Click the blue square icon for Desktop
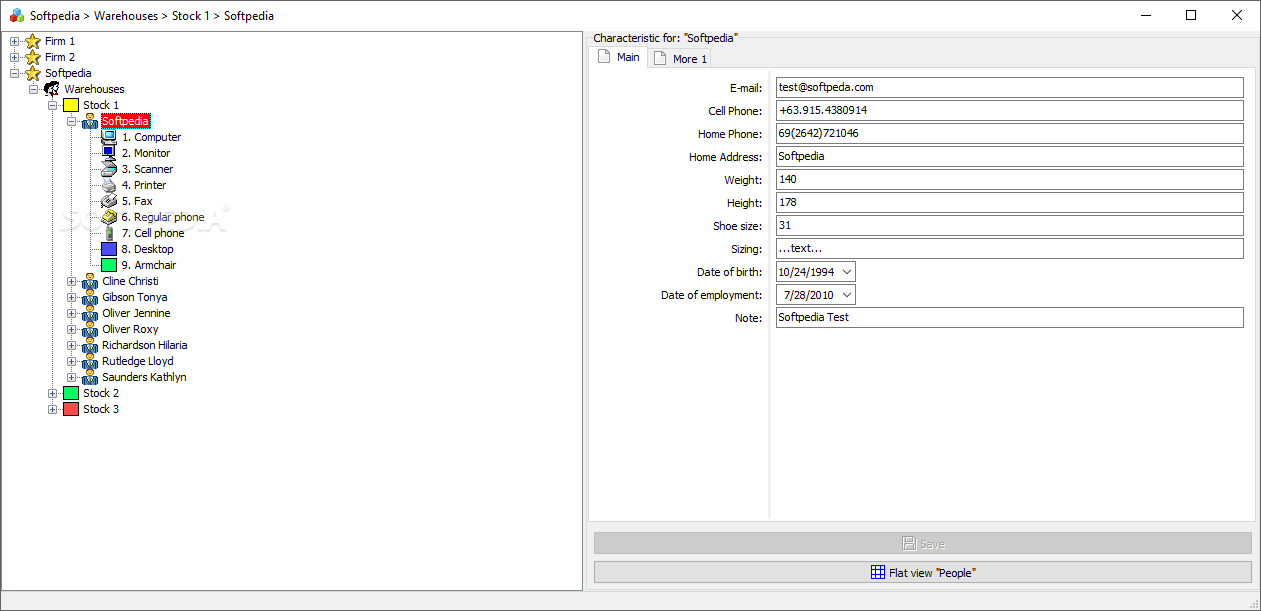The image size is (1261, 611). [109, 249]
